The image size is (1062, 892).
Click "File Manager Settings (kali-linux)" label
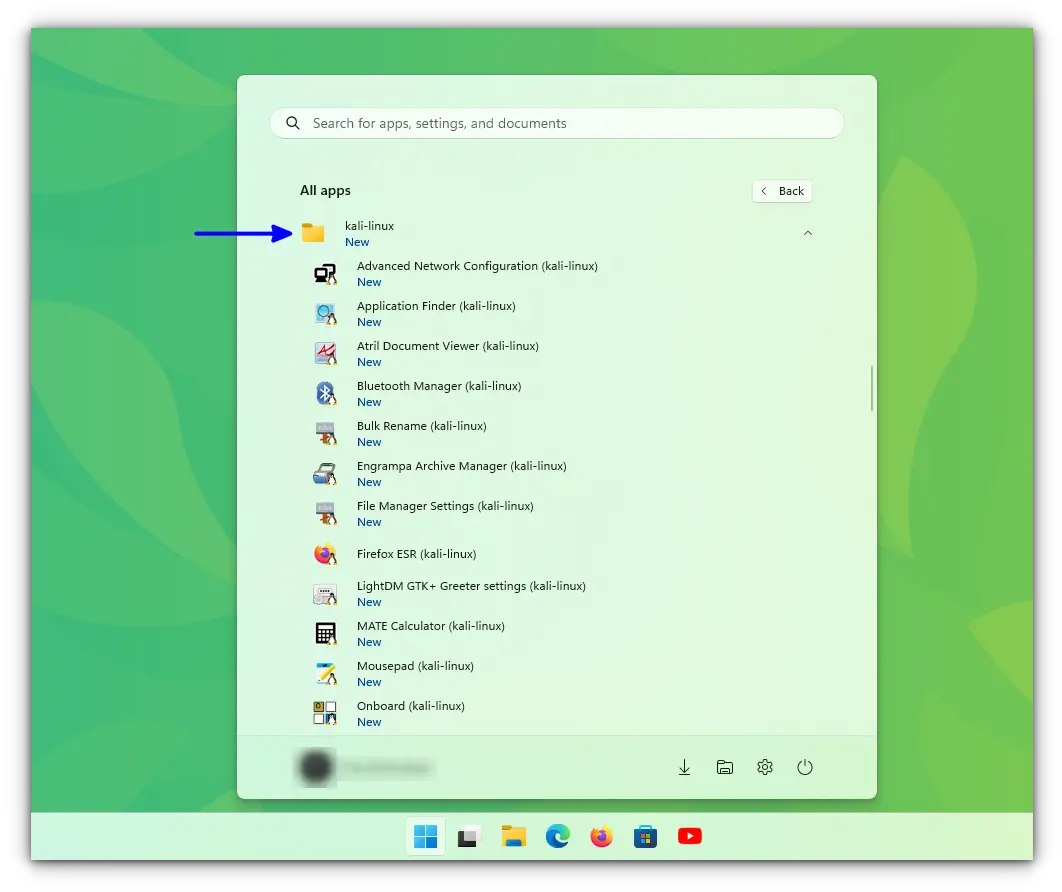[x=445, y=506]
